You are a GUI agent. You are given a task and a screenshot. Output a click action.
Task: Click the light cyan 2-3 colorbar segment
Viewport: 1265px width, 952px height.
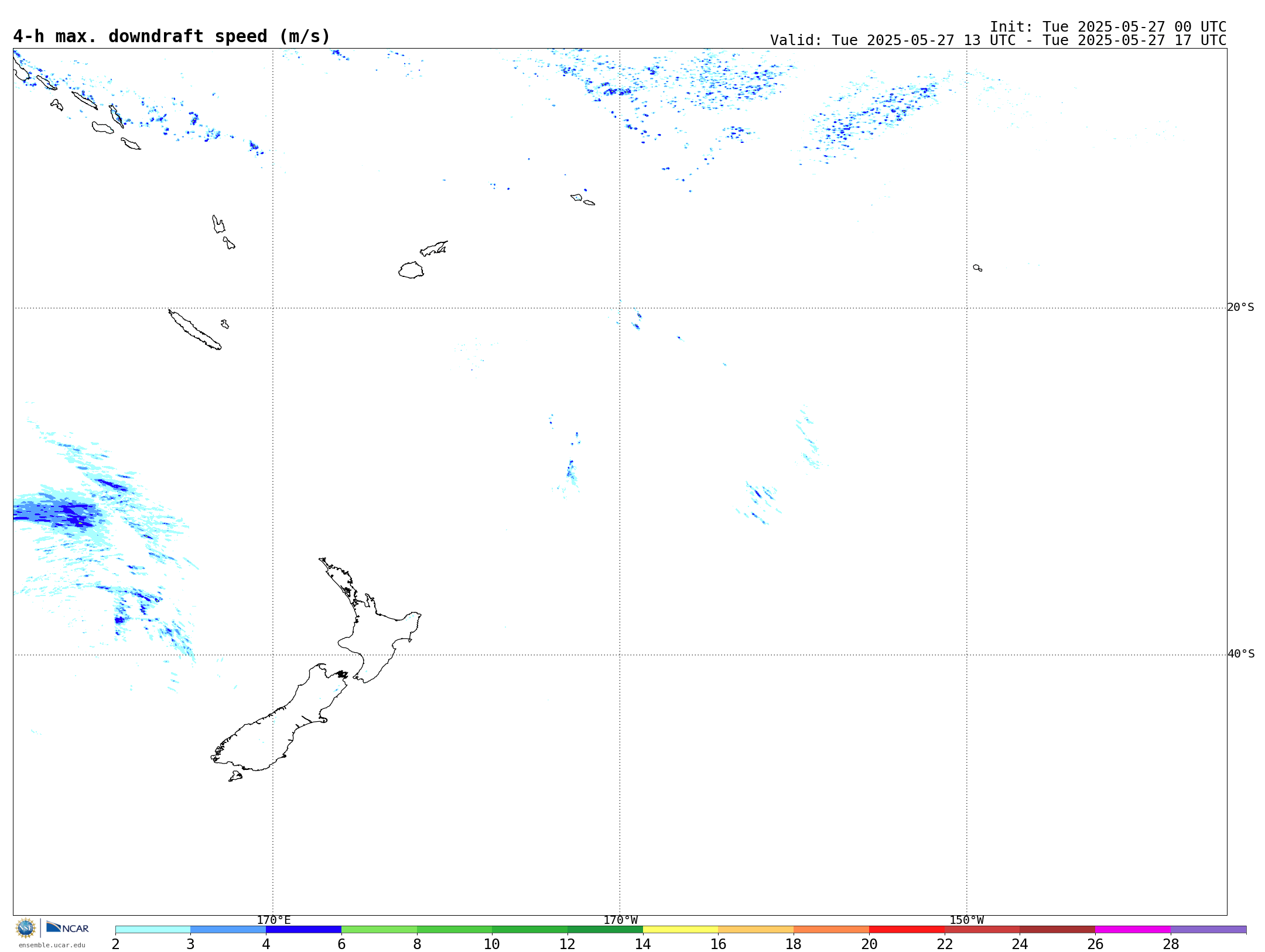153,930
